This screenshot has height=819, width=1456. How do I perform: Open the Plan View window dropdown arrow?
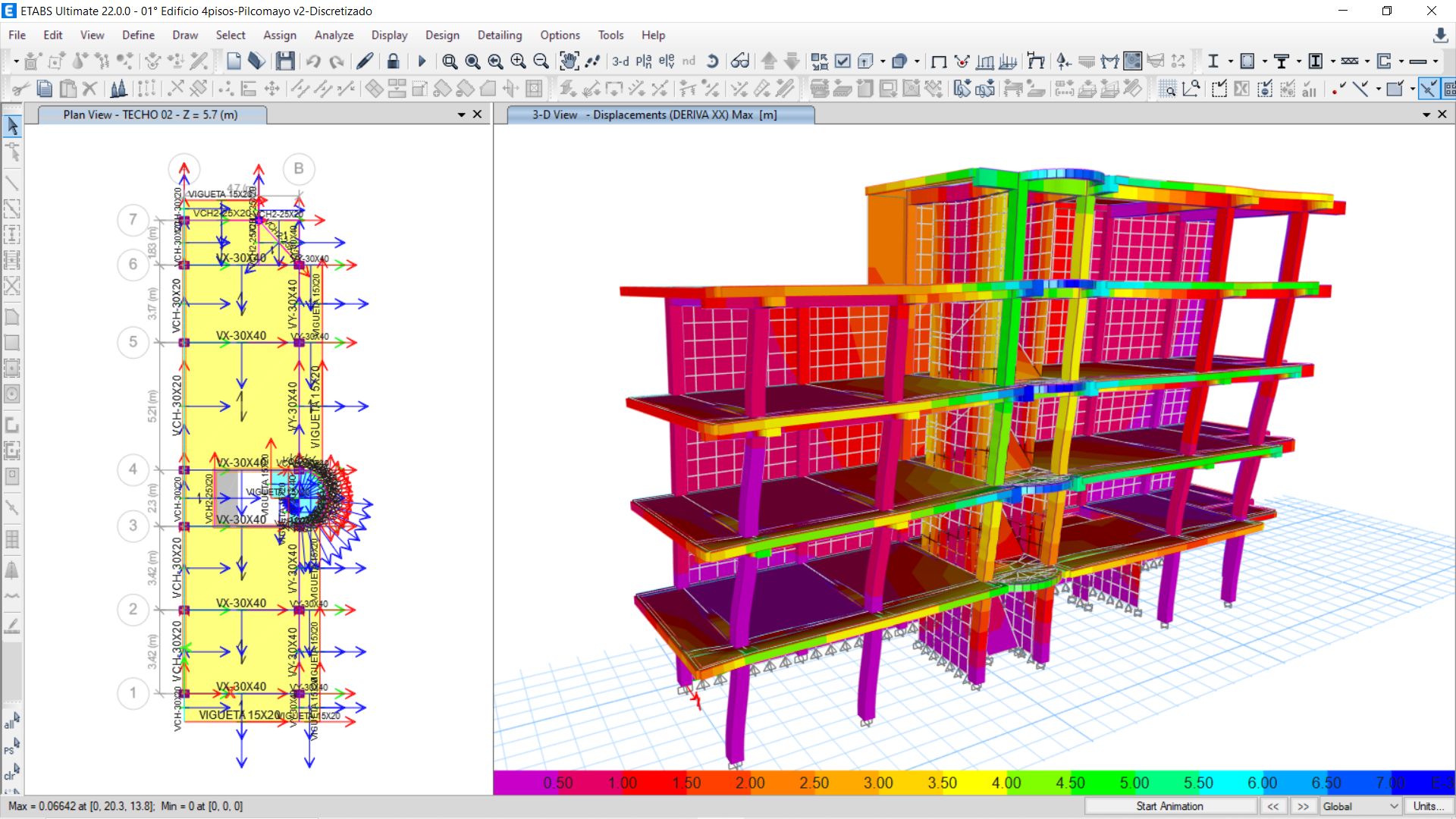pyautogui.click(x=461, y=115)
